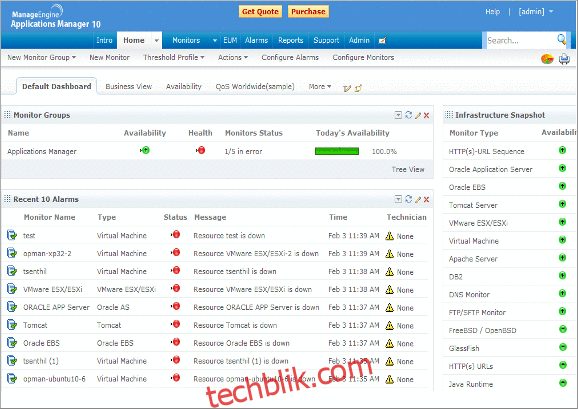The width and height of the screenshot is (578, 409).
Task: Edit the Recent 10 Alarms widget
Action: [x=418, y=199]
